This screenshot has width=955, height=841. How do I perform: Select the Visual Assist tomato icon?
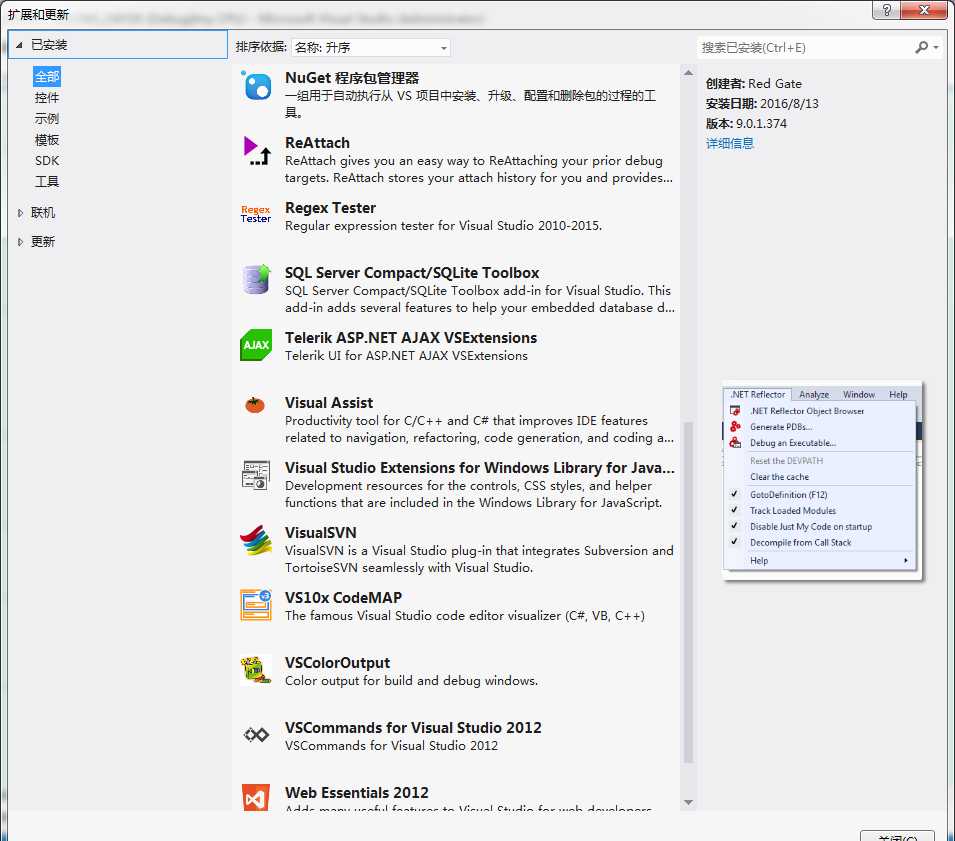point(255,404)
